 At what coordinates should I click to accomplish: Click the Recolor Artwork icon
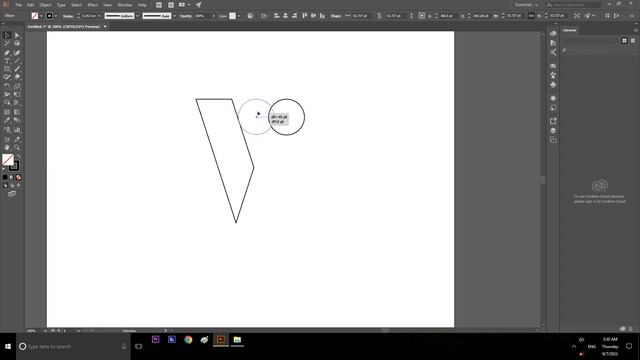click(250, 16)
